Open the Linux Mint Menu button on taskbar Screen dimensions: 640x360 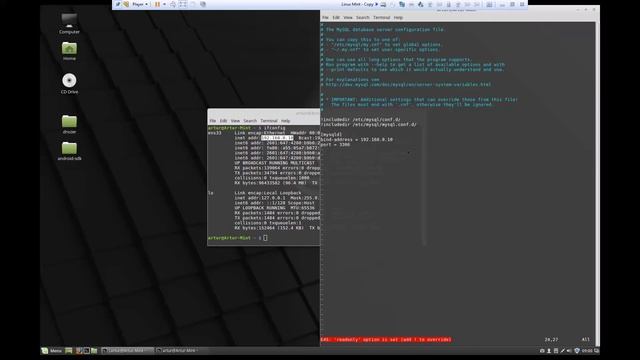tap(52, 351)
